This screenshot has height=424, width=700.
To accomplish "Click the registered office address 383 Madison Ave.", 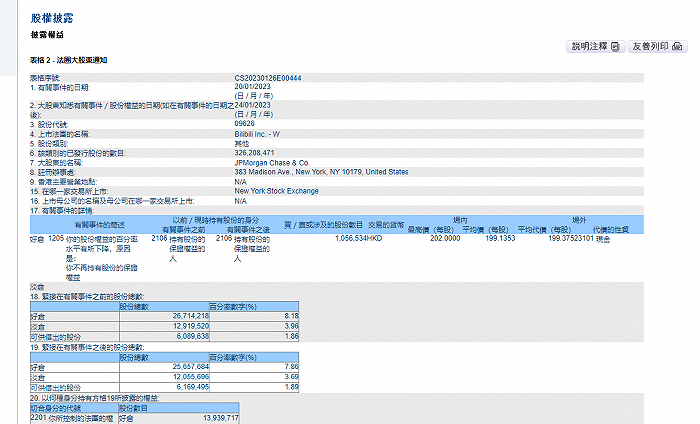I will [321, 172].
